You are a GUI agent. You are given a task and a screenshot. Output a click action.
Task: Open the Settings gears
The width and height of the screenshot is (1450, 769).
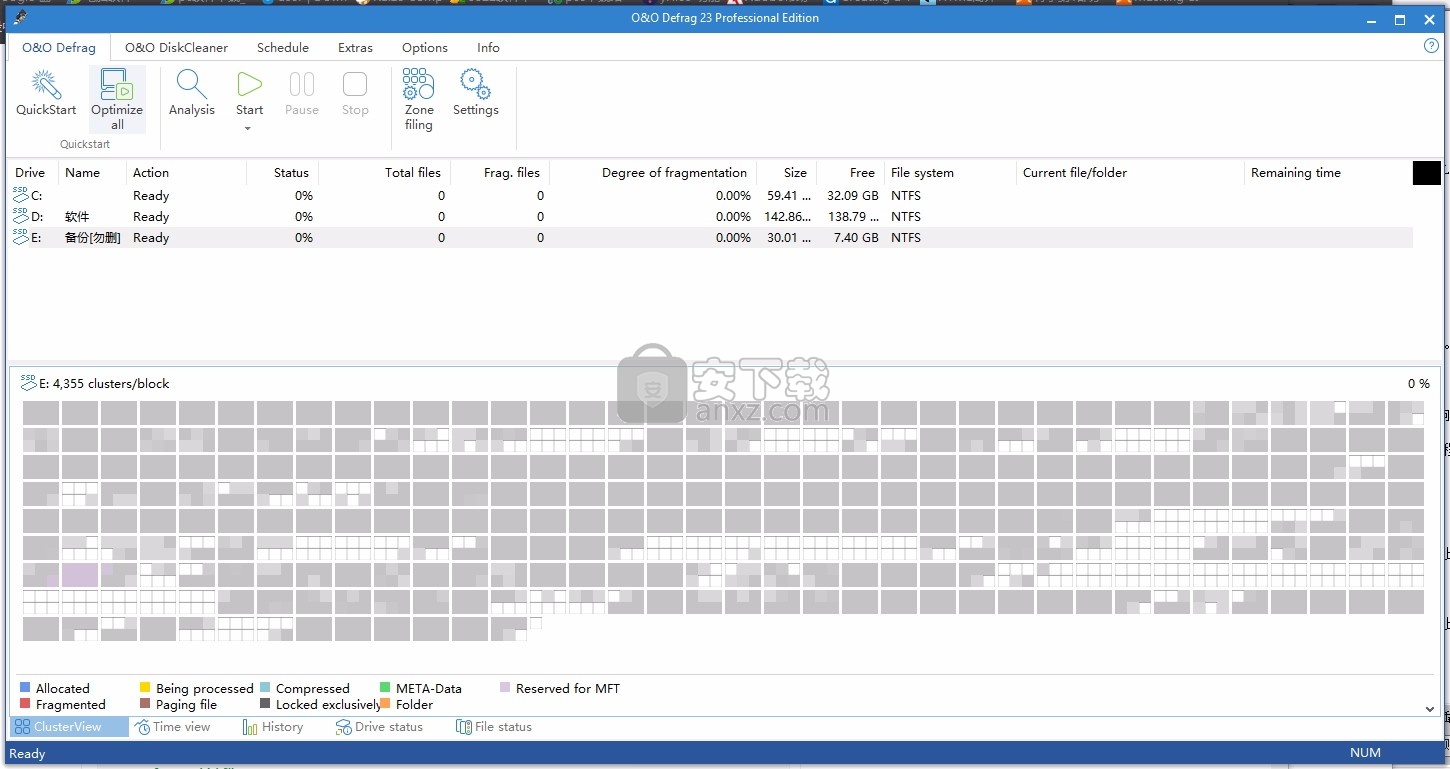click(476, 94)
